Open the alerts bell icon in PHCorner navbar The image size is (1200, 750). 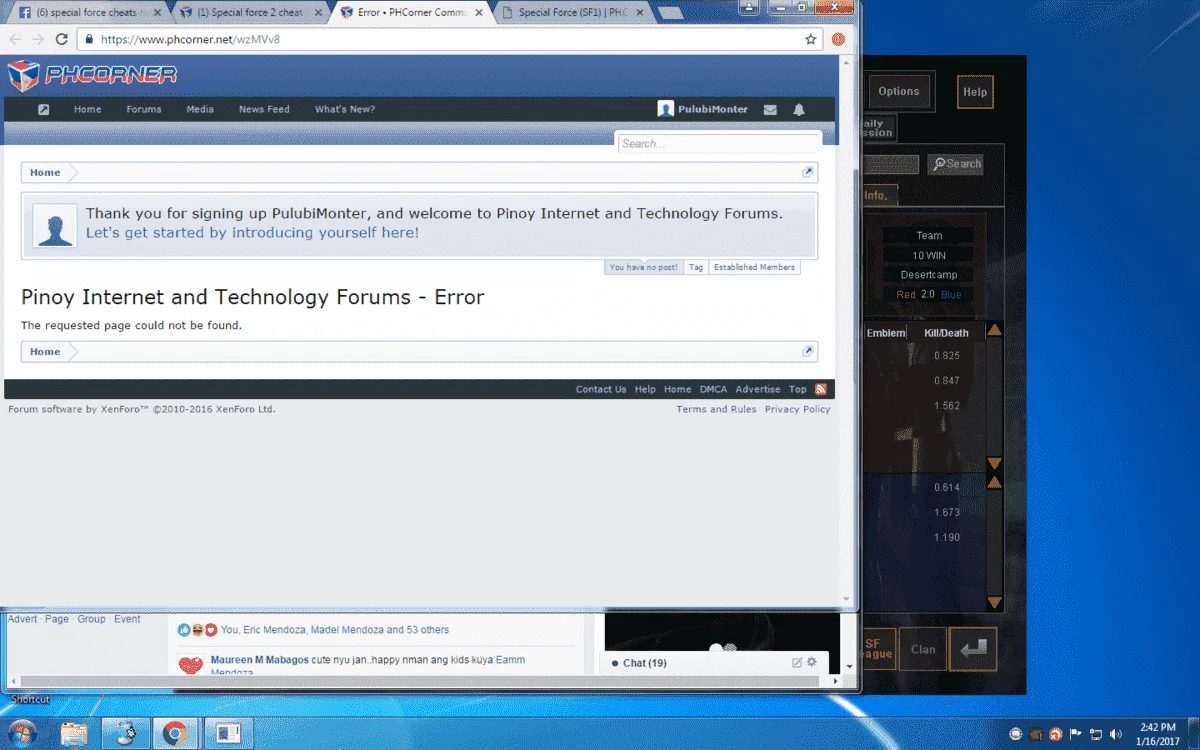799,109
